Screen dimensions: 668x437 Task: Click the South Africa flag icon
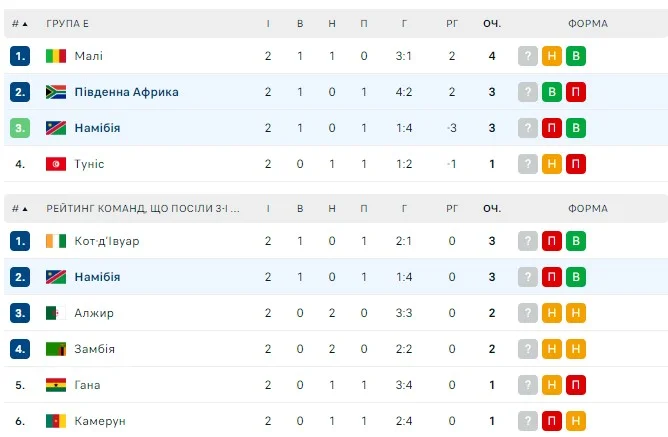click(x=56, y=92)
